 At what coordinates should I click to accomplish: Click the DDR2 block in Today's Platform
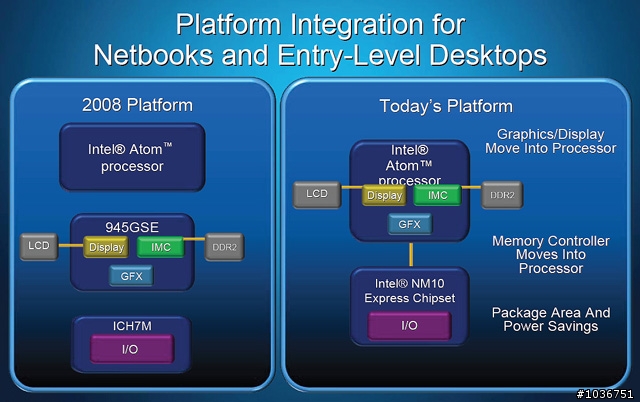pyautogui.click(x=502, y=195)
